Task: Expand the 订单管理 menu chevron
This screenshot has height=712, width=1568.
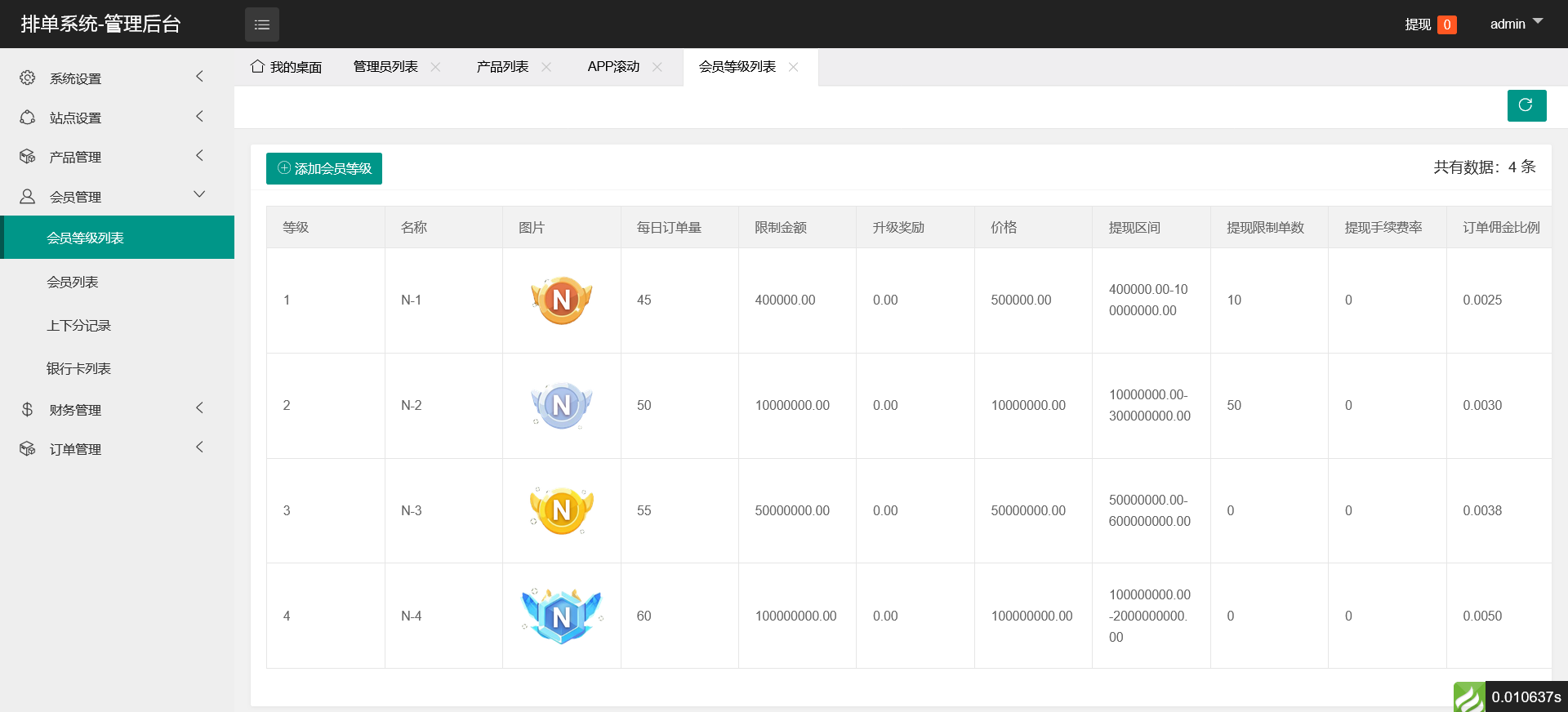Action: pos(199,447)
